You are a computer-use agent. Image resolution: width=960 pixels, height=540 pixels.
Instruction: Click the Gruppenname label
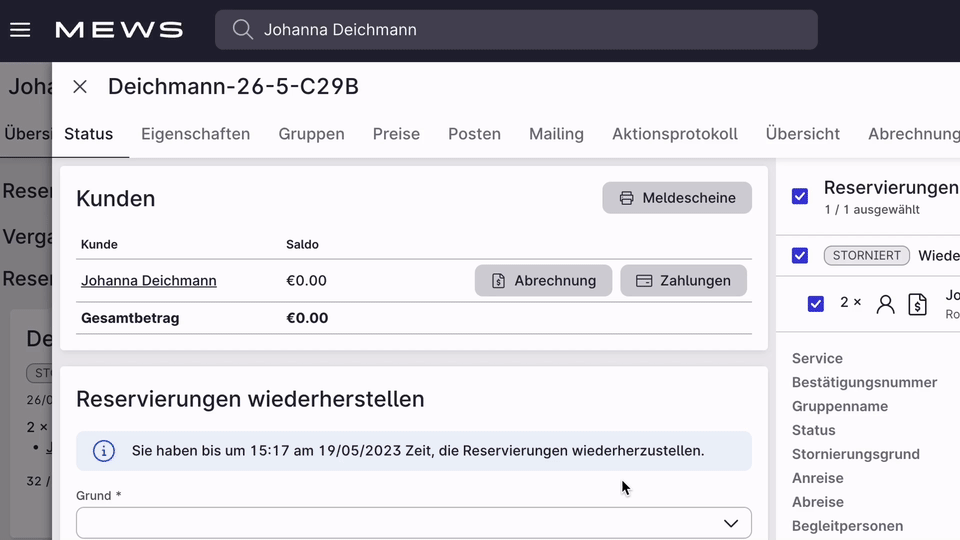[x=839, y=406]
